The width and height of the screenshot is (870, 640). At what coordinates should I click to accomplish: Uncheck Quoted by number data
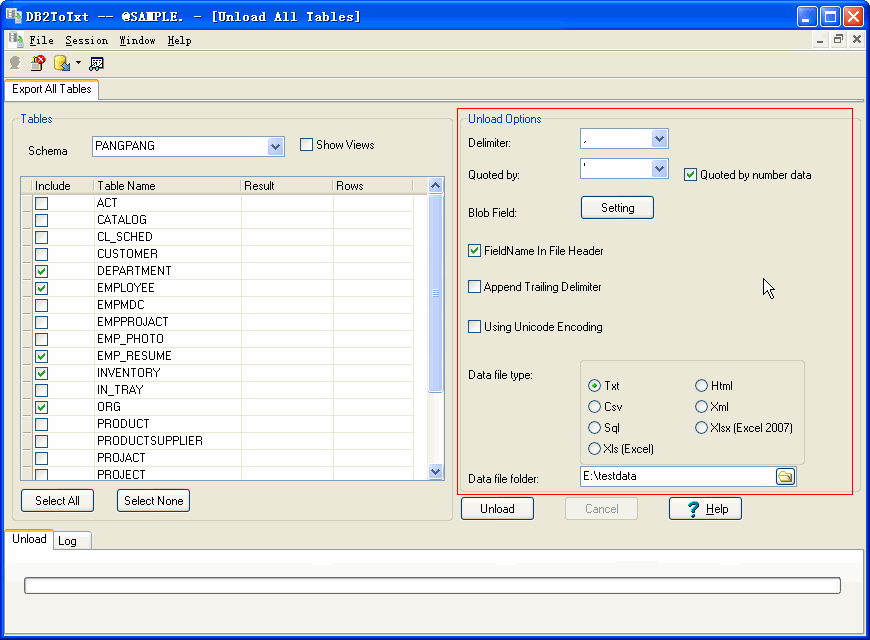(x=690, y=175)
